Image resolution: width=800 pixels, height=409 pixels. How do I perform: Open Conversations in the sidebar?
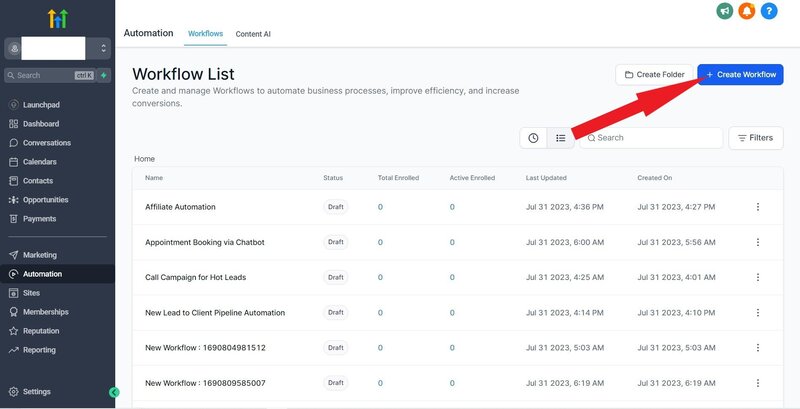(x=46, y=143)
